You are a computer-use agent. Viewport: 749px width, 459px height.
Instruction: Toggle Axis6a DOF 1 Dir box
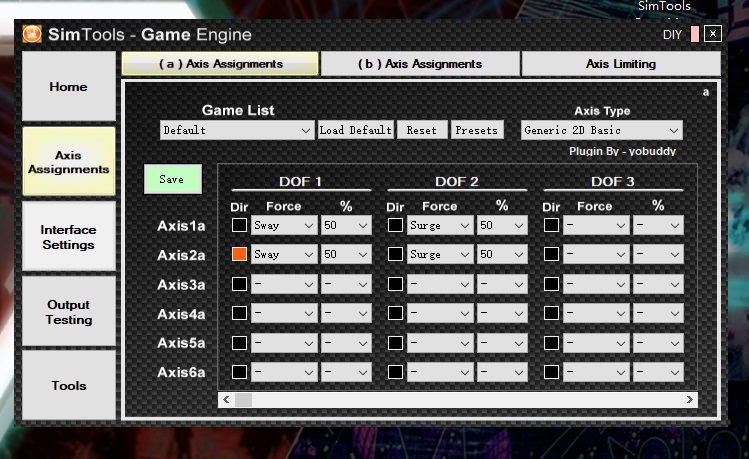(x=239, y=372)
